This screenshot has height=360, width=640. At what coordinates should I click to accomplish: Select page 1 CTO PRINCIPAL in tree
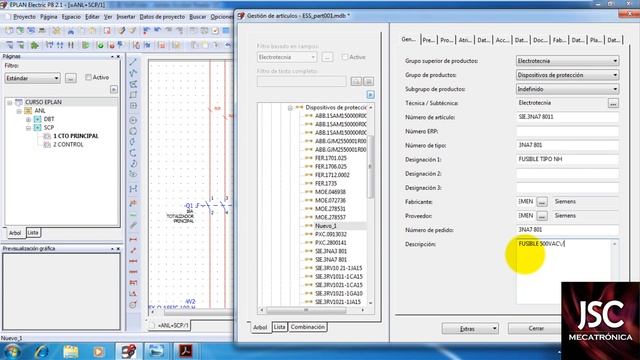[x=76, y=136]
